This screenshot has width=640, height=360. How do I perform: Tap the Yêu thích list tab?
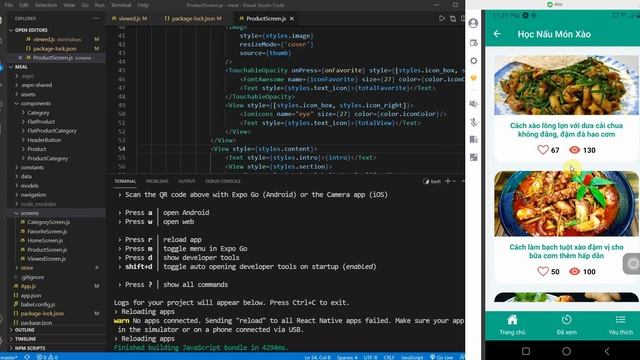click(x=620, y=325)
